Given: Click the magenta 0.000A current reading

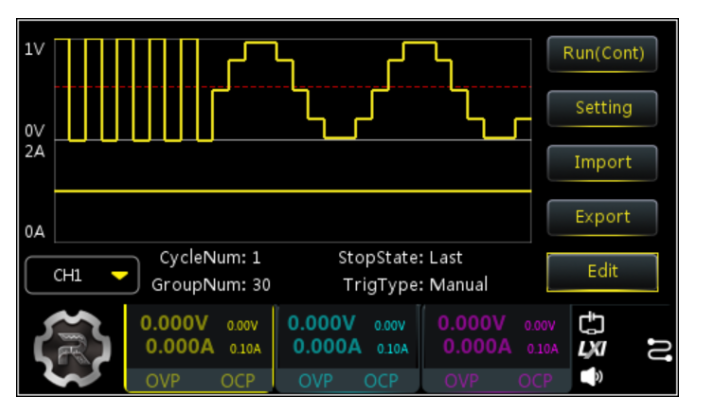Looking at the screenshot, I should tap(477, 346).
